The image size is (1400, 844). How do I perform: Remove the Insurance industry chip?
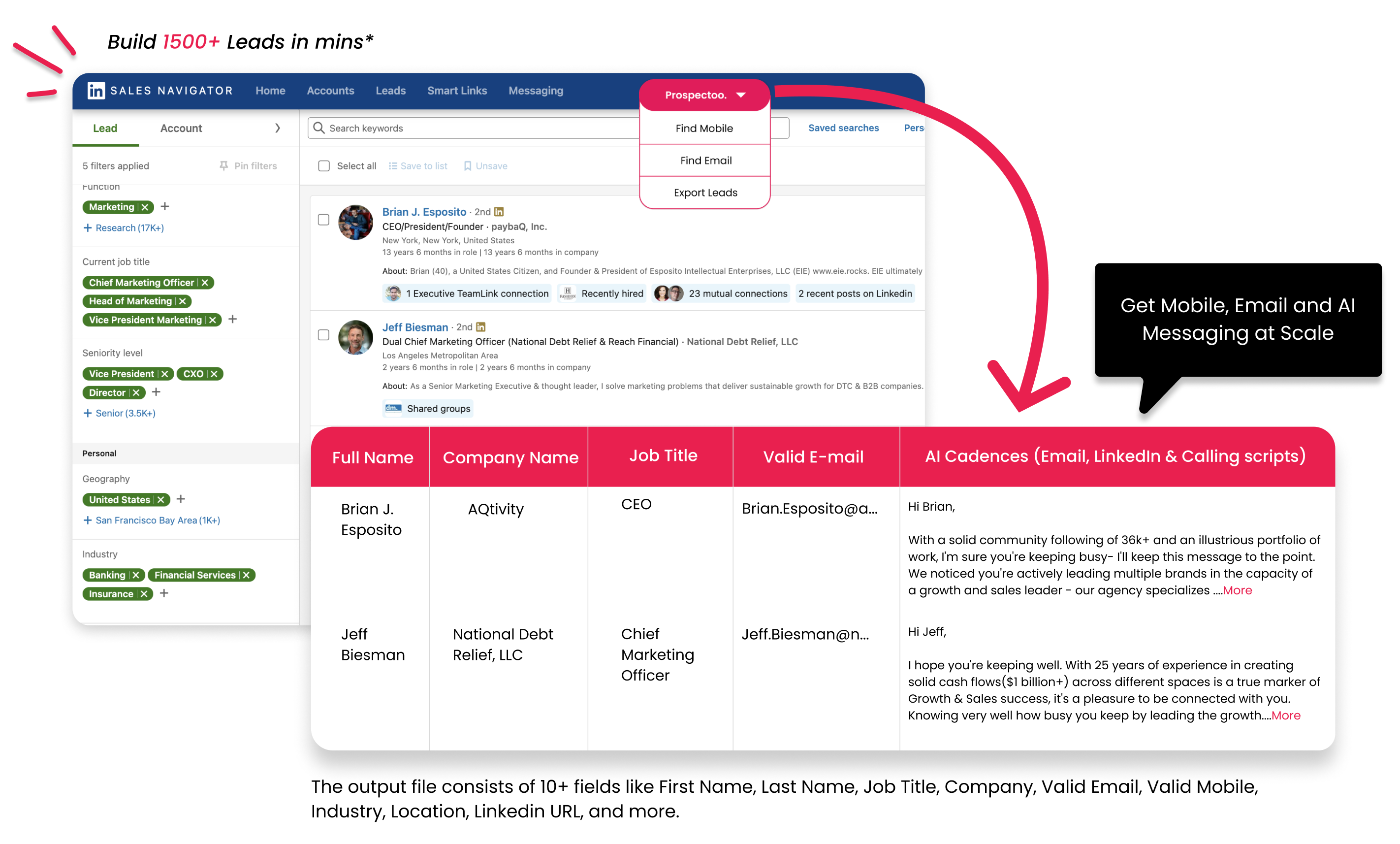[144, 594]
